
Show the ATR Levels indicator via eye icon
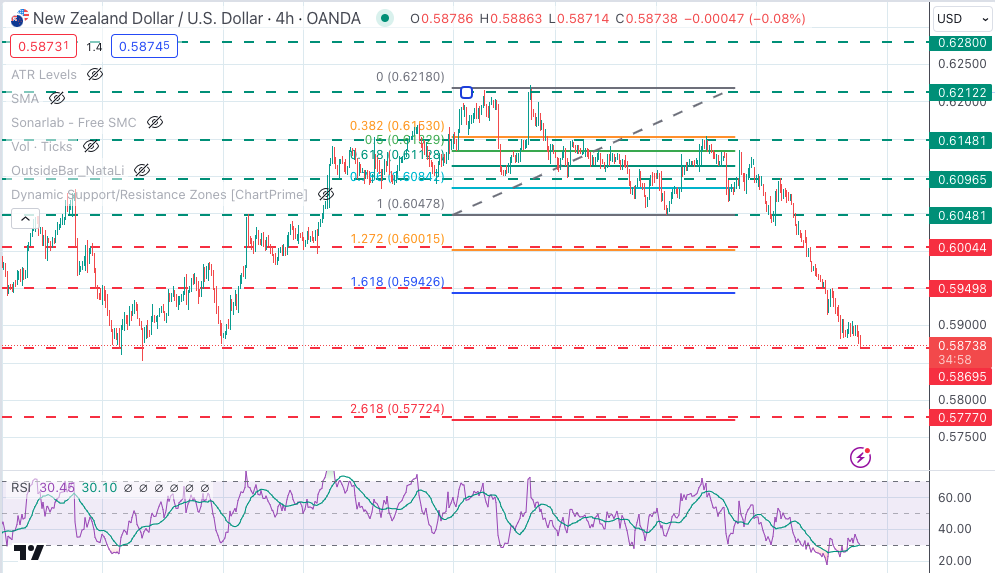click(x=95, y=75)
